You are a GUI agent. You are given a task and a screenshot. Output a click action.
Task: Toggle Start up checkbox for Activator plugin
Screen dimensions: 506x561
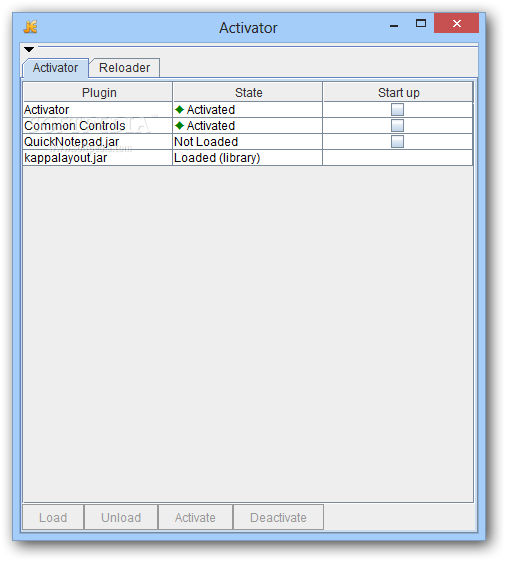point(397,109)
